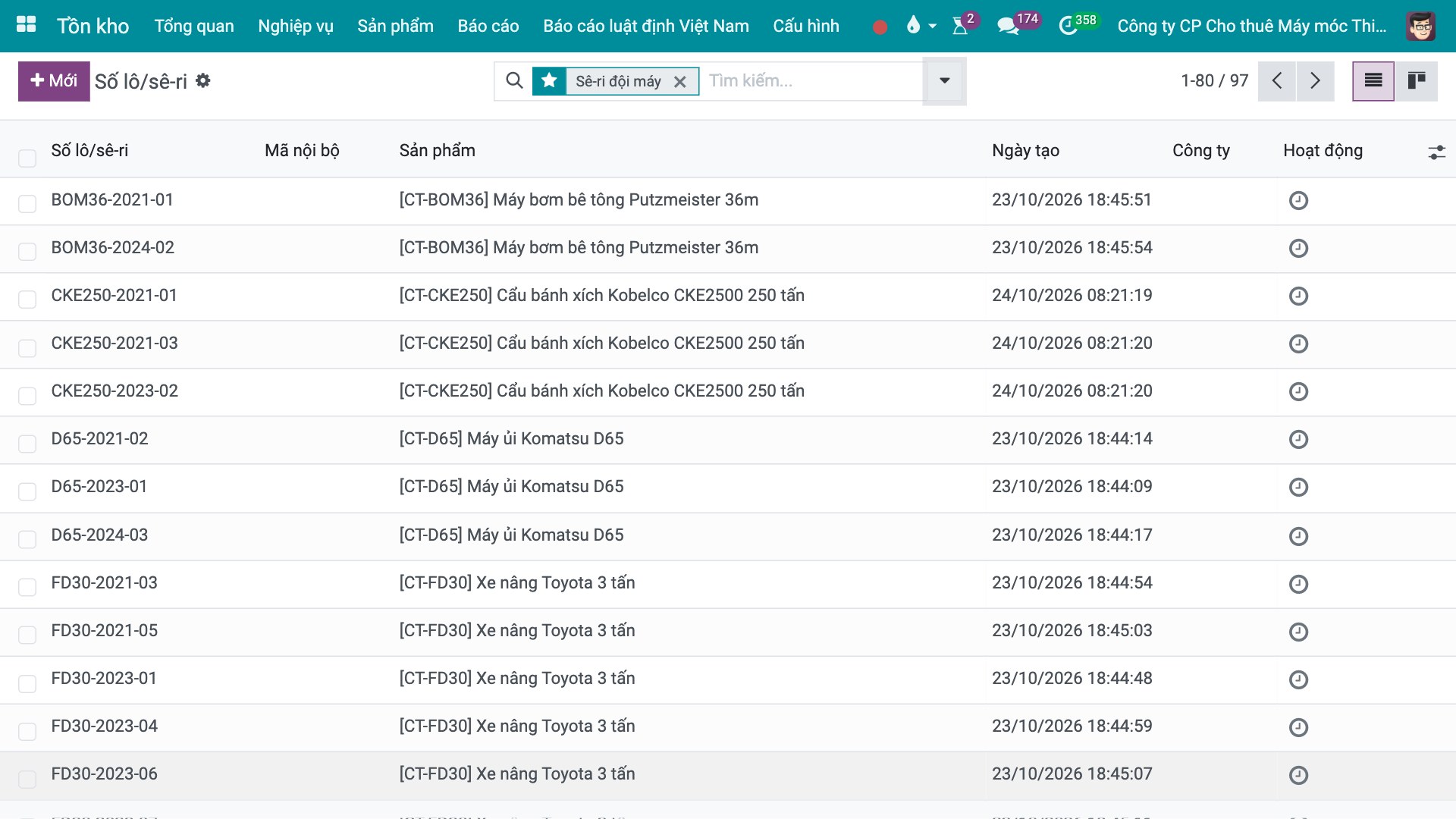Focus the Tìm kiếm search field
Image resolution: width=1456 pixels, height=819 pixels.
tap(811, 80)
